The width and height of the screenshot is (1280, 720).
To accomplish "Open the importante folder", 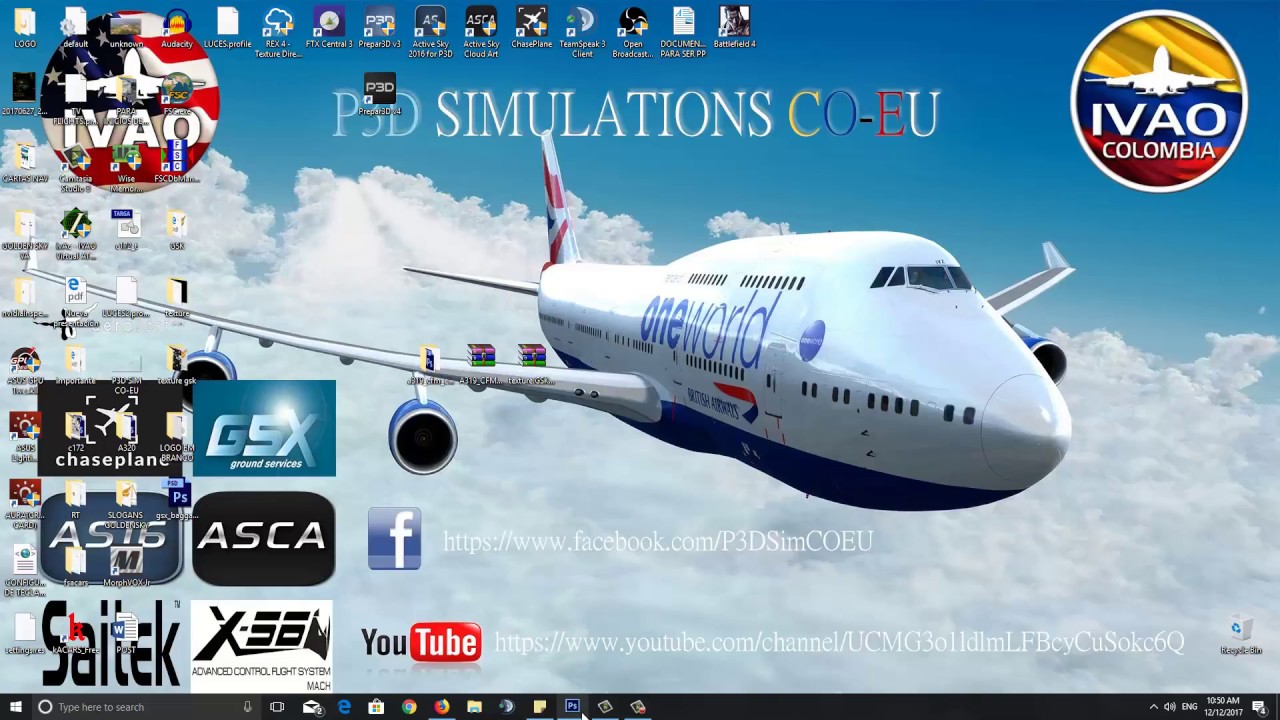I will click(75, 365).
